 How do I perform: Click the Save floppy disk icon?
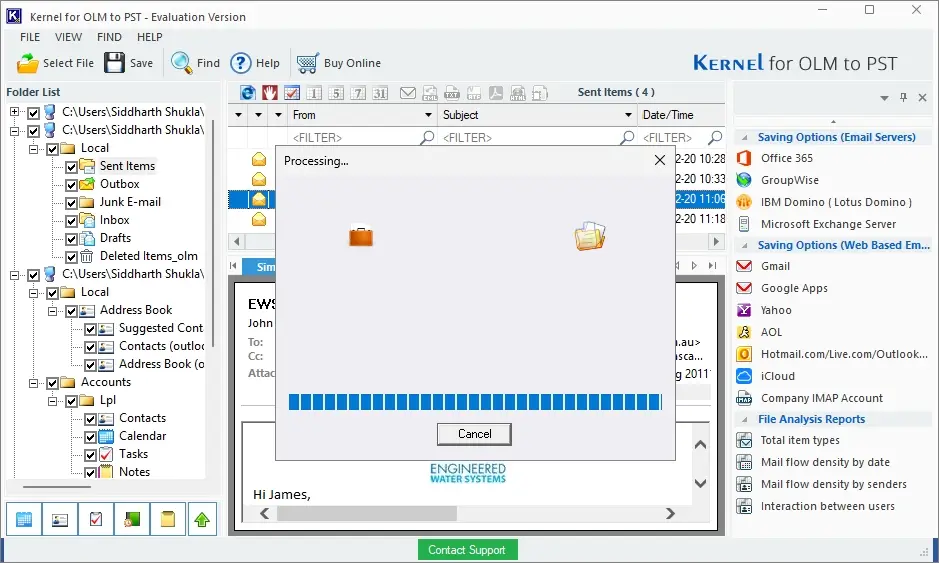tap(114, 63)
